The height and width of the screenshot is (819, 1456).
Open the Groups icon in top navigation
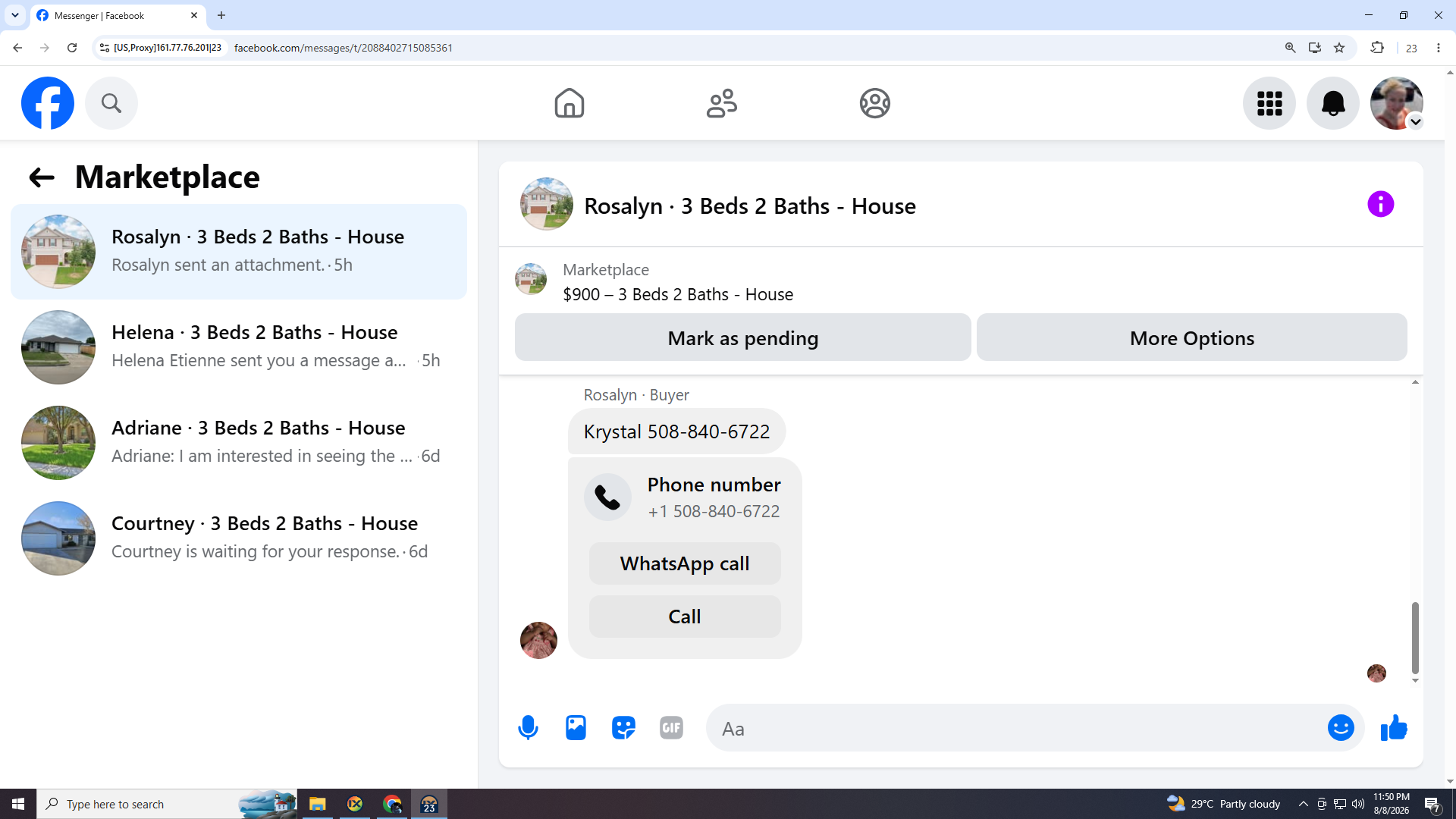874,103
